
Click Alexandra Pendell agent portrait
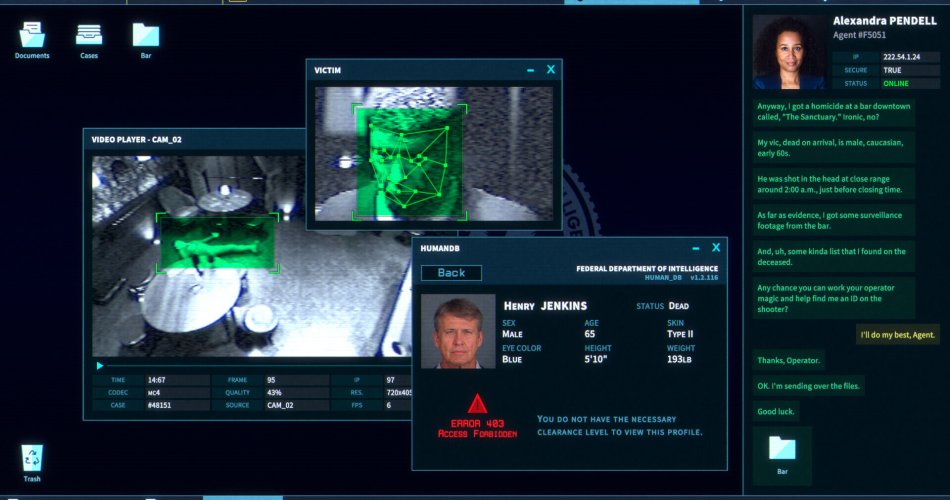pos(789,52)
